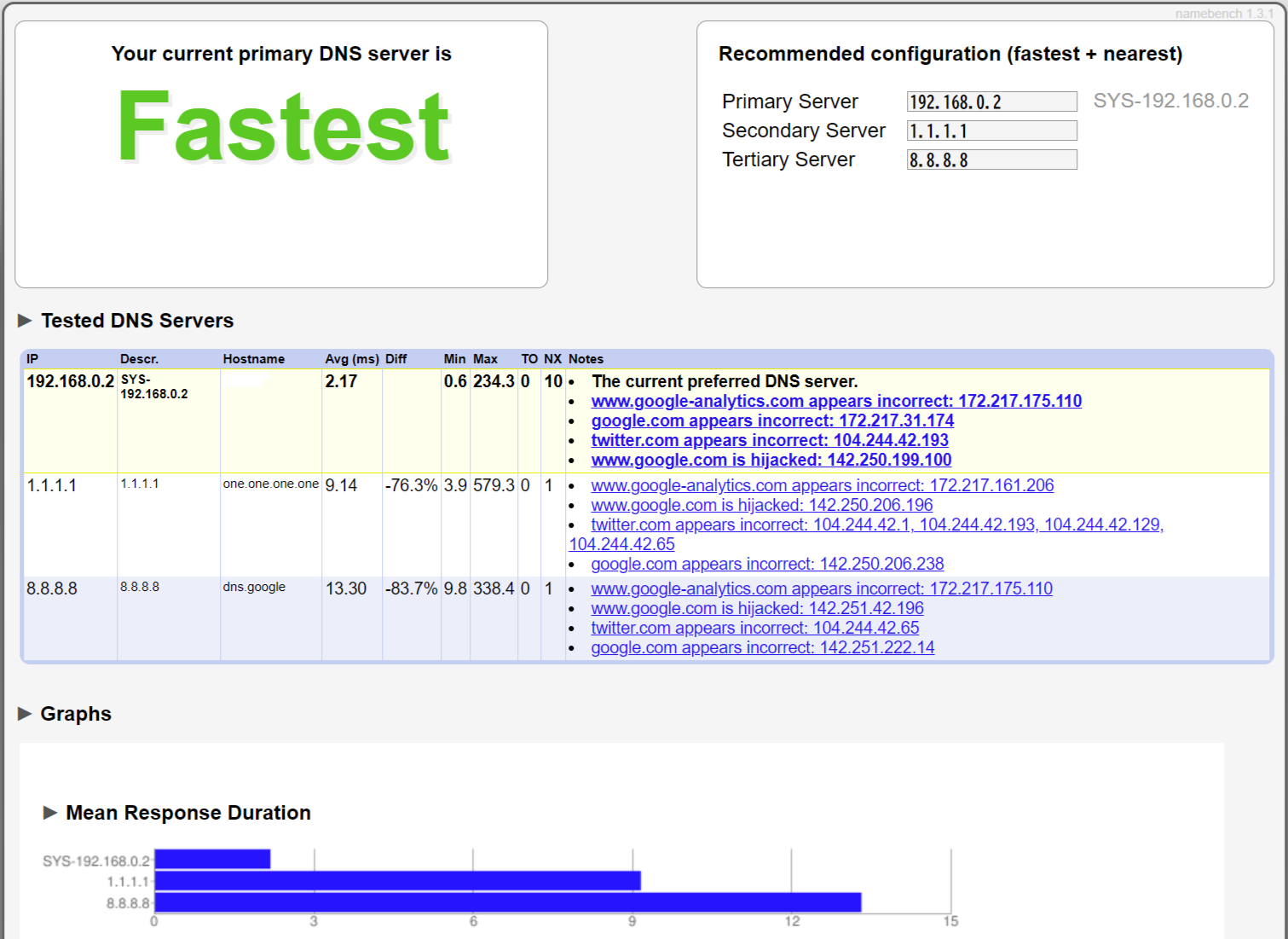Open twitter.com incorrect 104.244.42.65 link
1288x939 pixels.
754,628
